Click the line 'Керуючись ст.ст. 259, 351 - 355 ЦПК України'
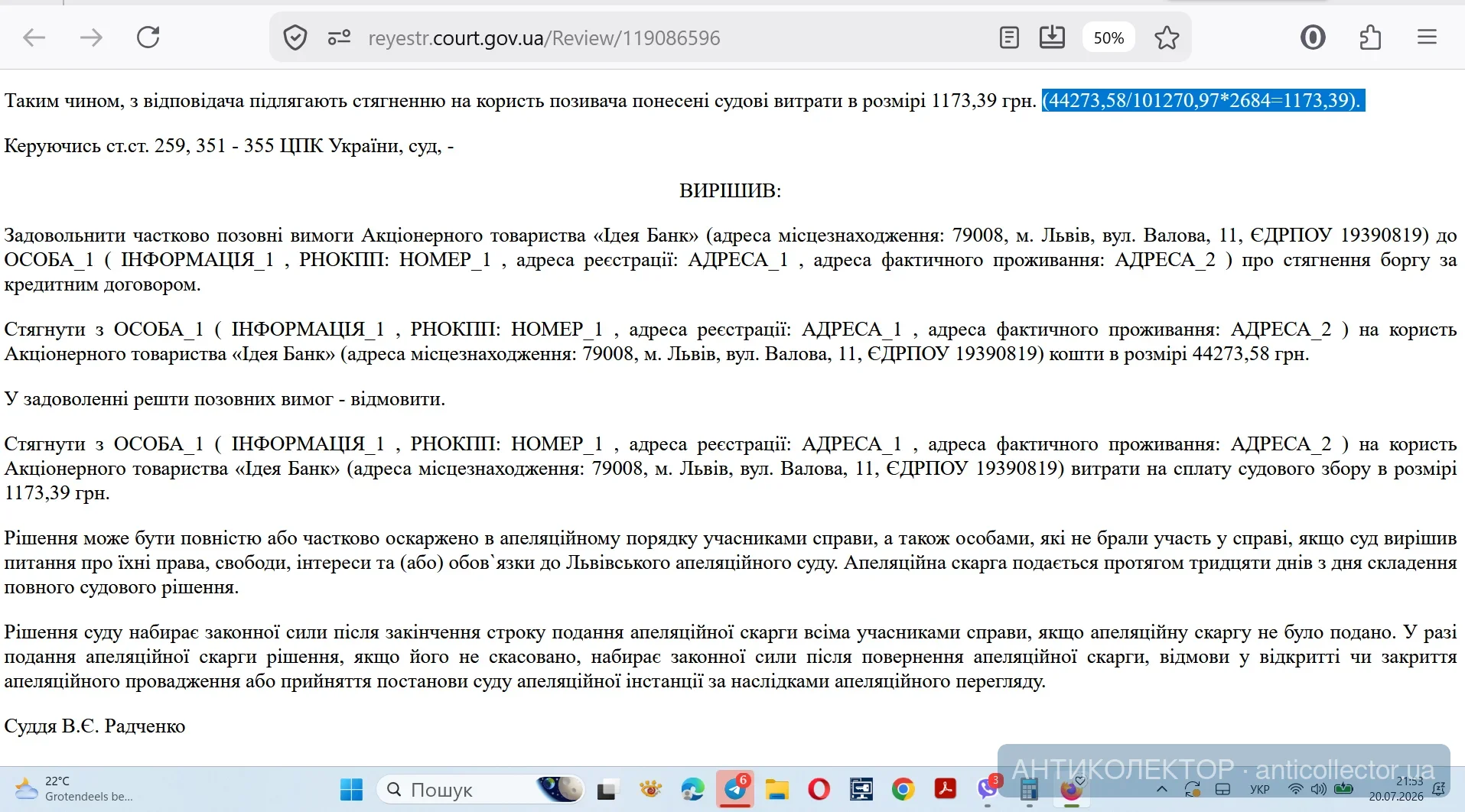Viewport: 1465px width, 812px height. click(x=229, y=145)
